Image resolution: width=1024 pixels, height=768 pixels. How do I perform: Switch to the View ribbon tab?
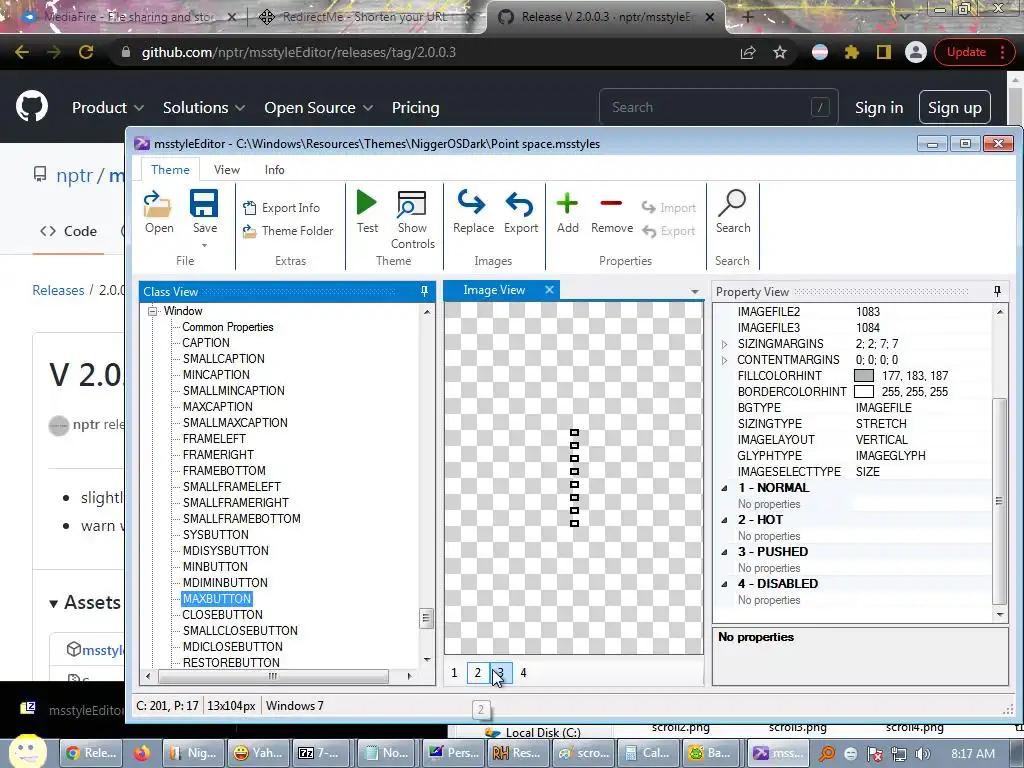[x=227, y=170]
